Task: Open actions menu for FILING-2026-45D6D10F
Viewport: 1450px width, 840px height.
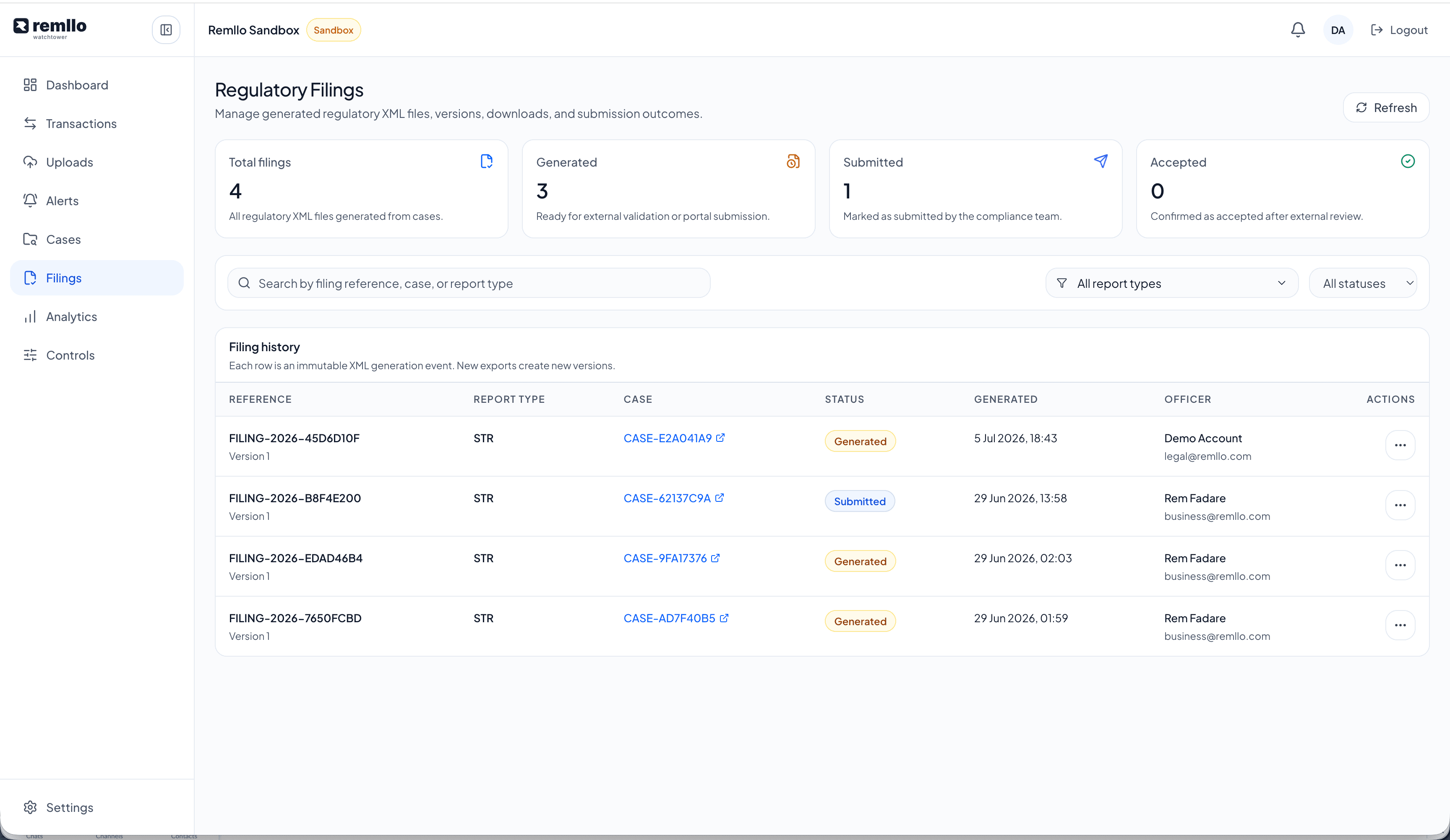Action: tap(1400, 445)
